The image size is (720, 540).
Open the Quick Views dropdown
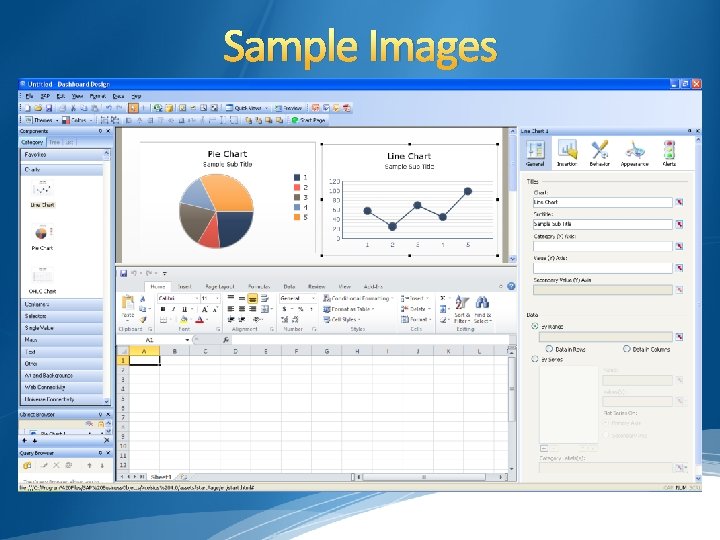coord(247,108)
